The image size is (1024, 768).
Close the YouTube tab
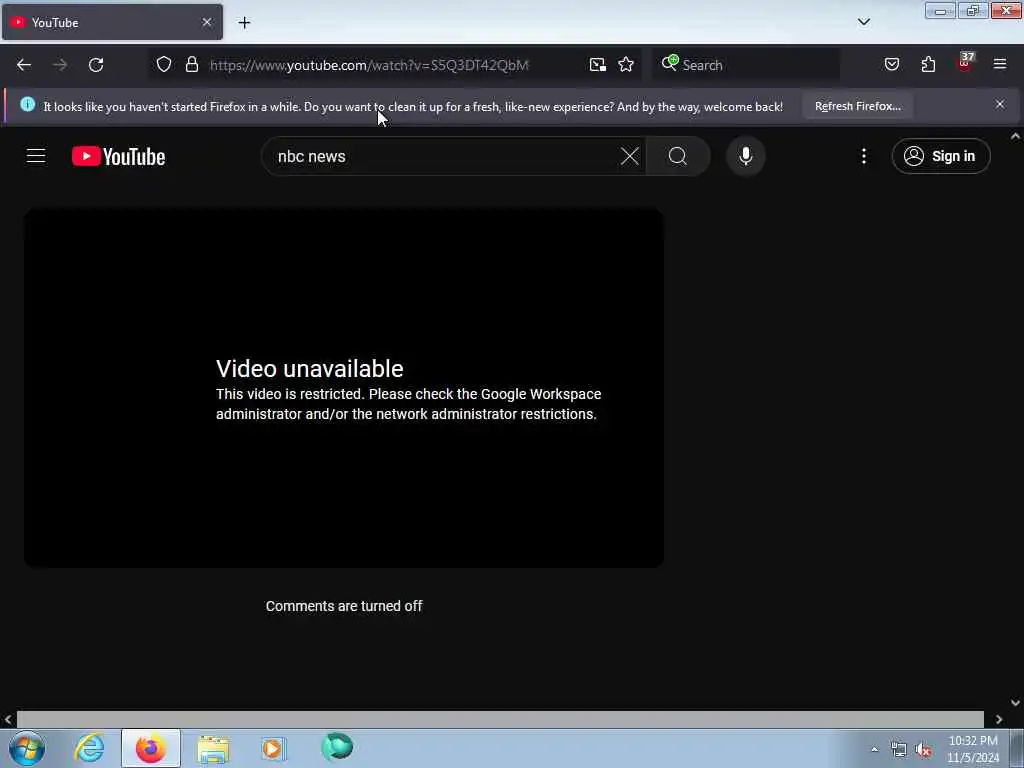pyautogui.click(x=206, y=22)
